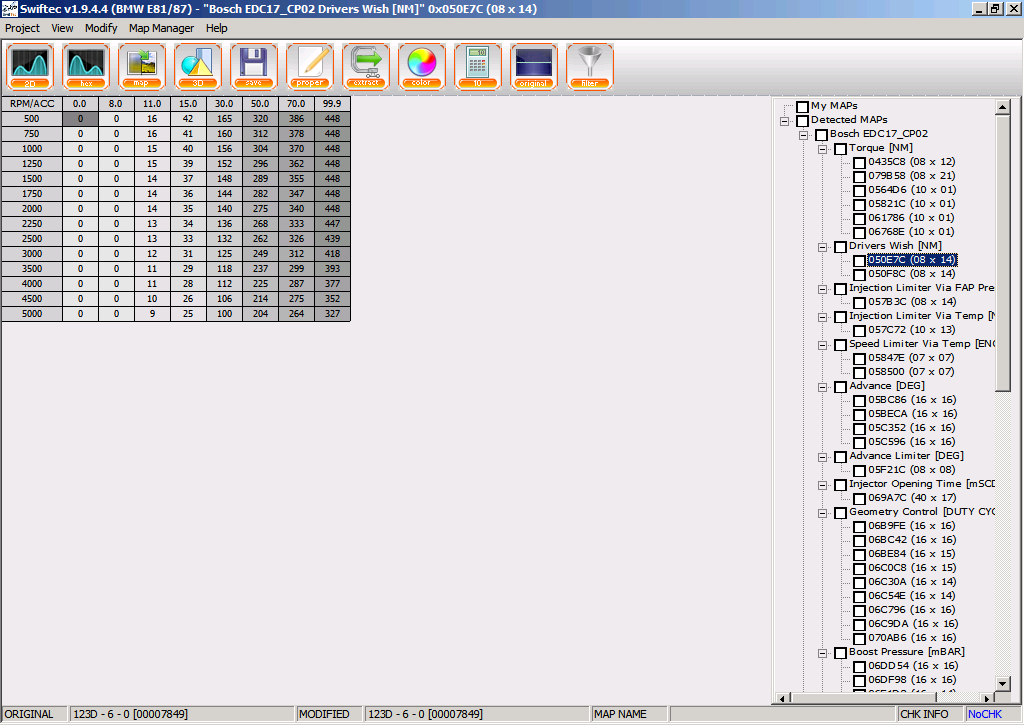Open the filter funnel icon
The height and width of the screenshot is (725, 1024).
click(x=590, y=66)
